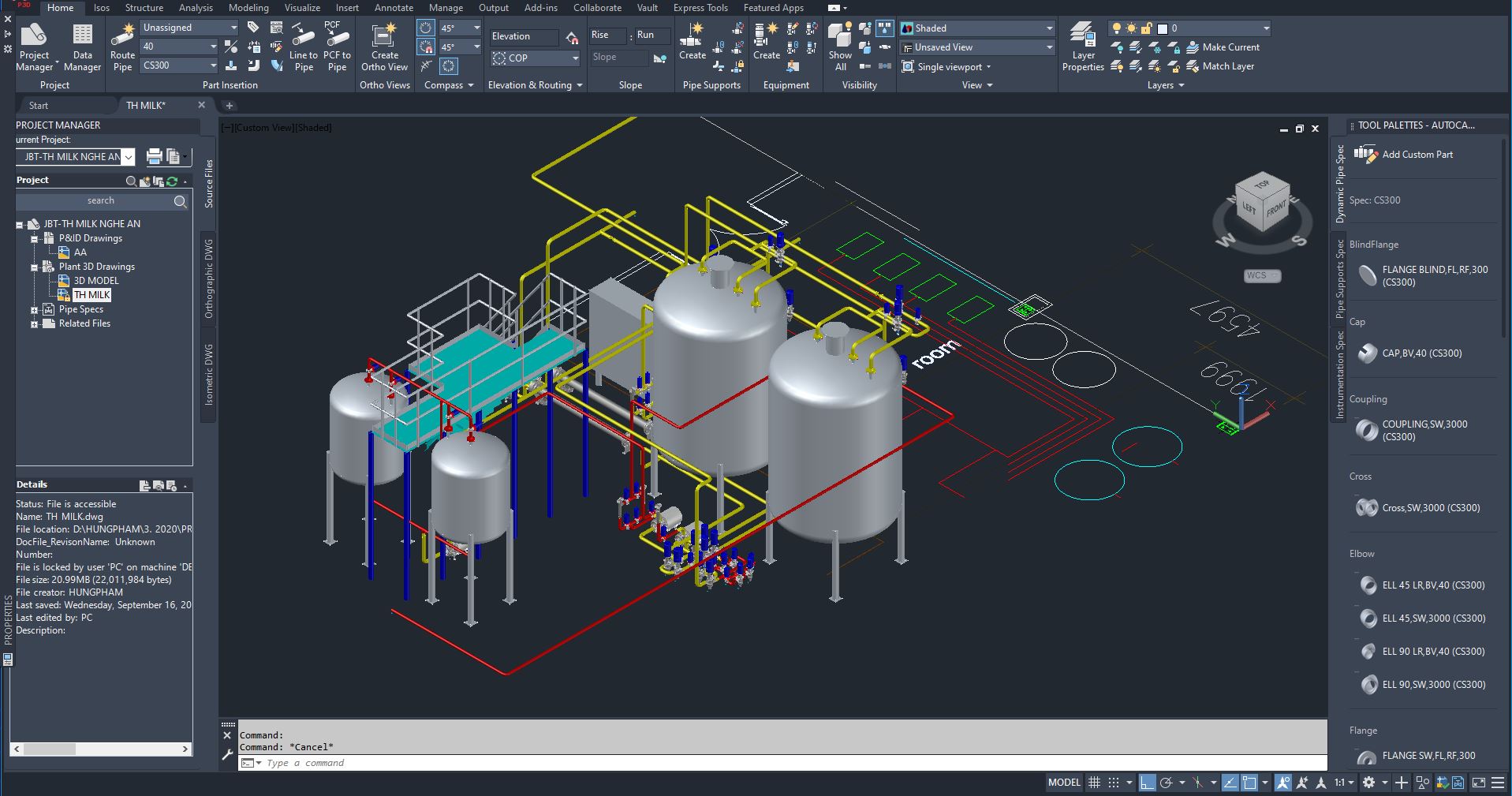Open the Shaded visual style dropdown

click(x=978, y=28)
